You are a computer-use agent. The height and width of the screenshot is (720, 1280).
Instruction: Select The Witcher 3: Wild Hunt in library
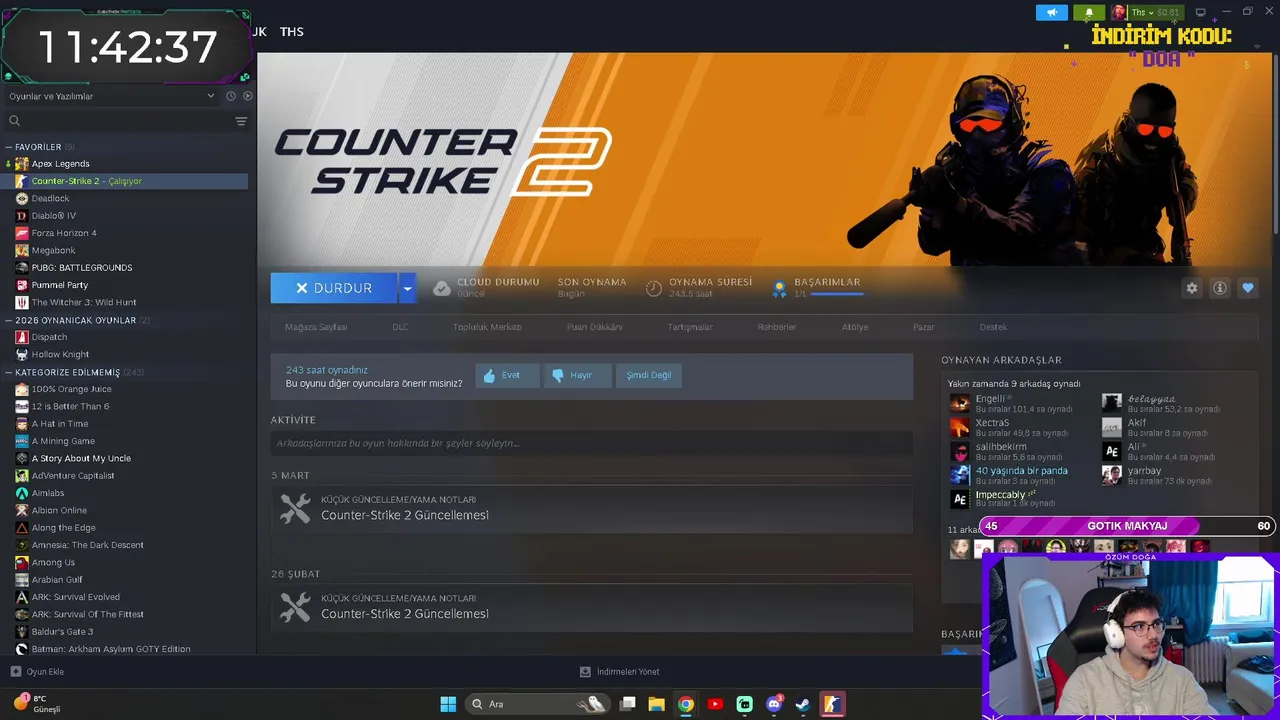84,302
